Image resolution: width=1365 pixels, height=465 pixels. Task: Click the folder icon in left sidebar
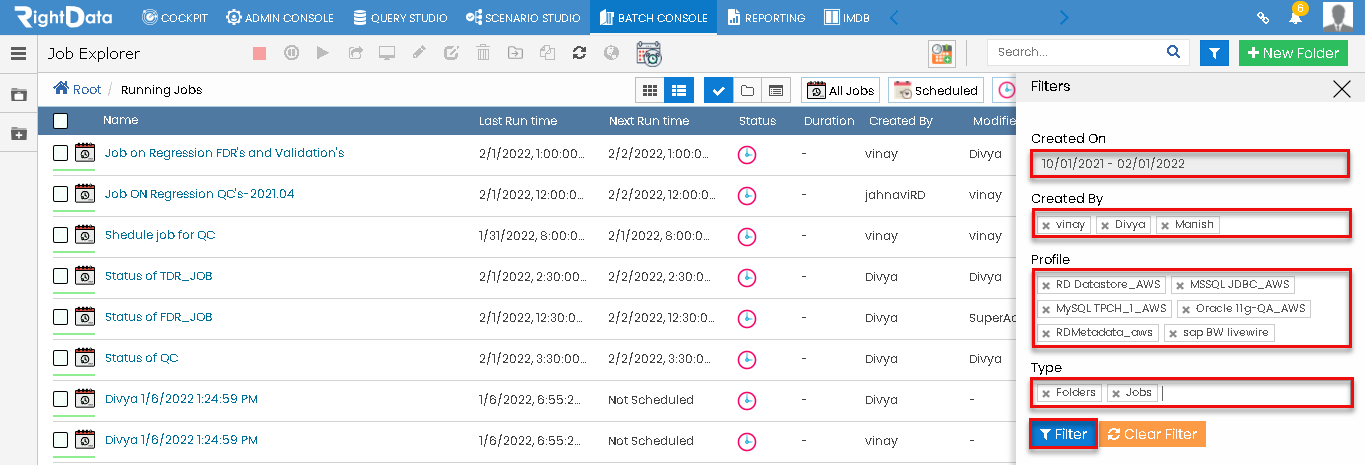[x=18, y=95]
